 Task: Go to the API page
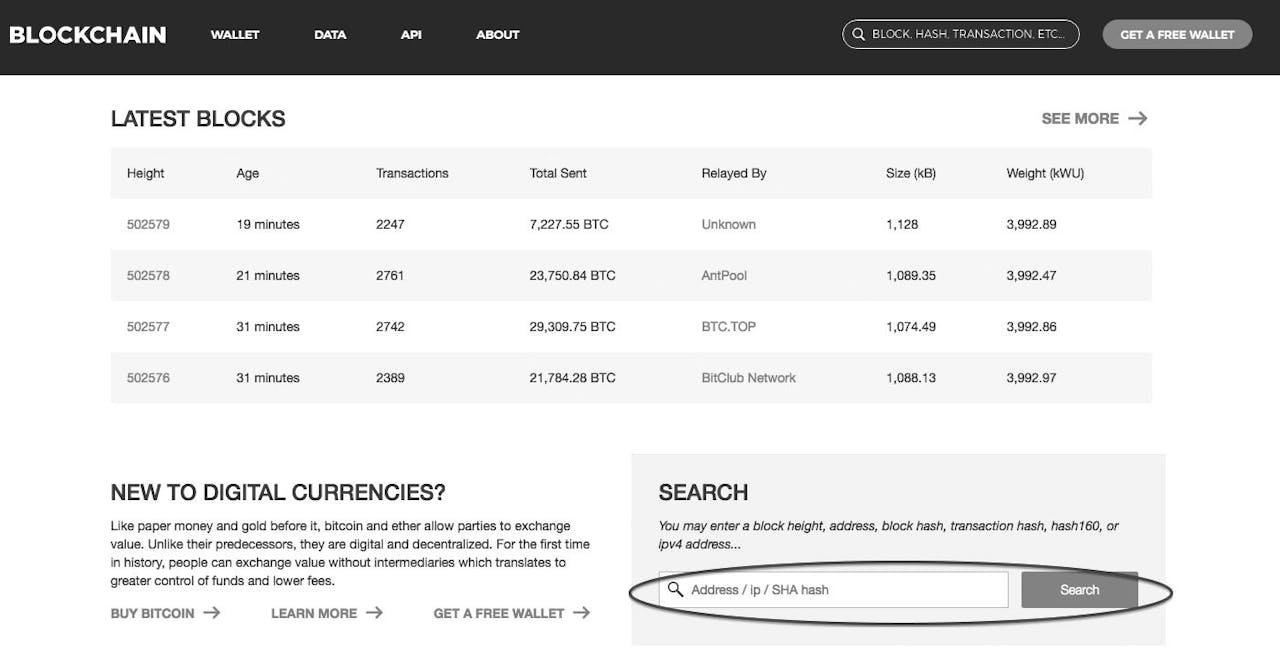pos(411,35)
